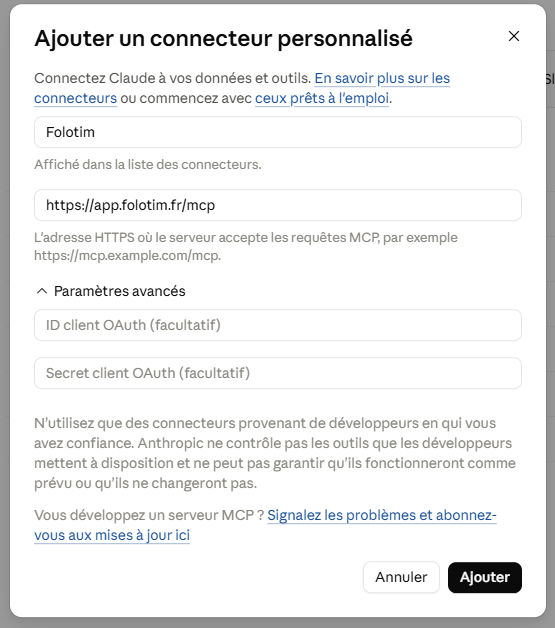Select the Vous développez un serveur MCP text
The image size is (555, 628).
pos(149,515)
